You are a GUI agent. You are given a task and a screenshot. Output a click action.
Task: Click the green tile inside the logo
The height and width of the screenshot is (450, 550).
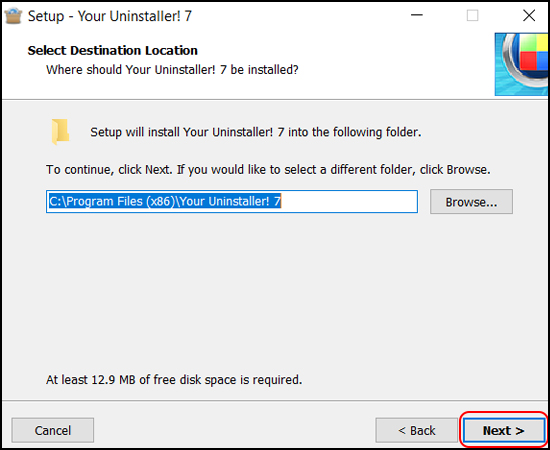tap(528, 43)
